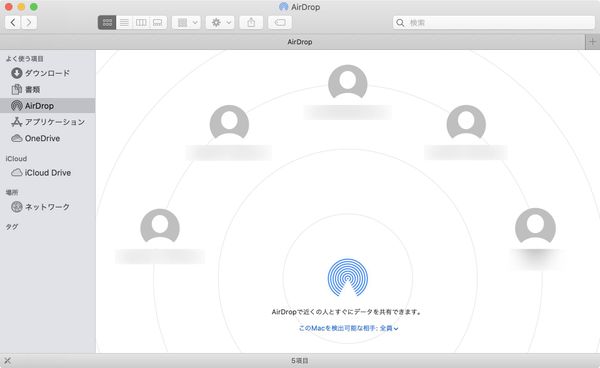Click the iCloud sidebar section heading

tap(16, 158)
